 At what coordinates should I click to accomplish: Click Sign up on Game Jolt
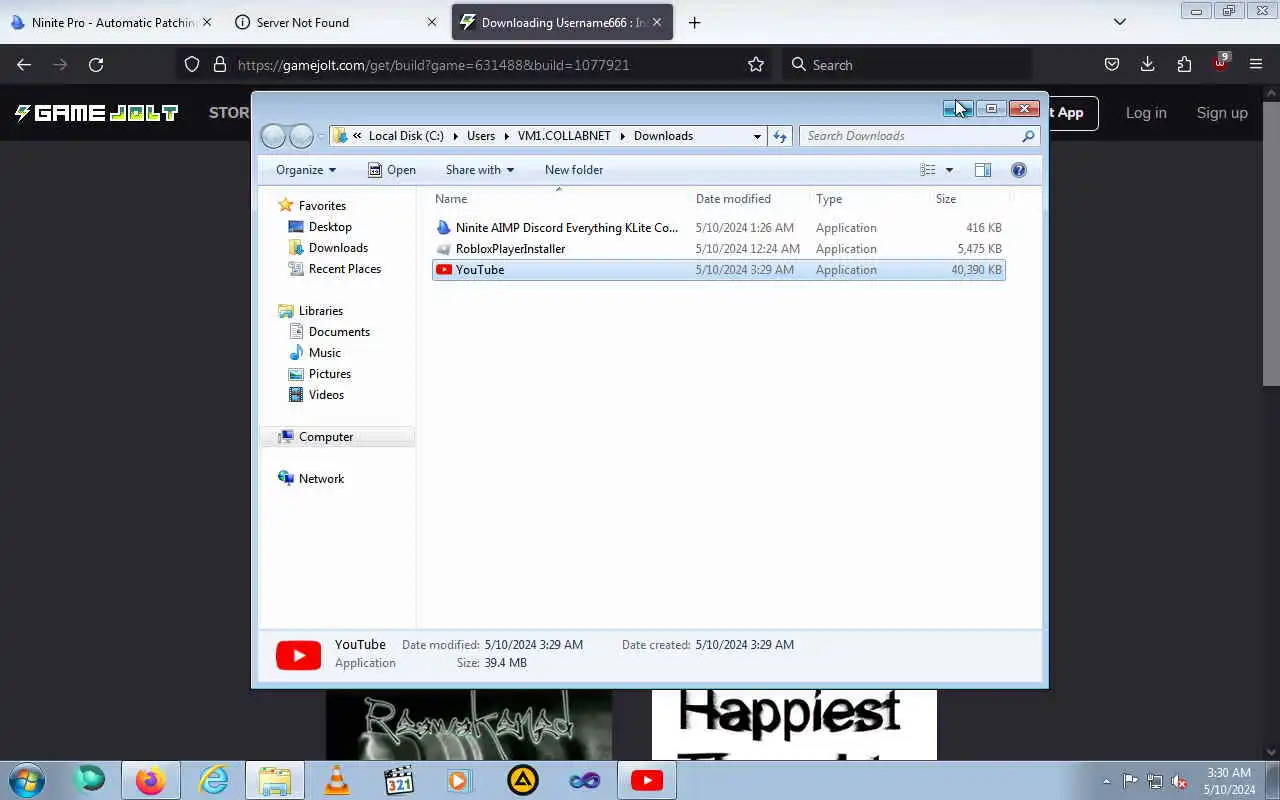(1222, 113)
